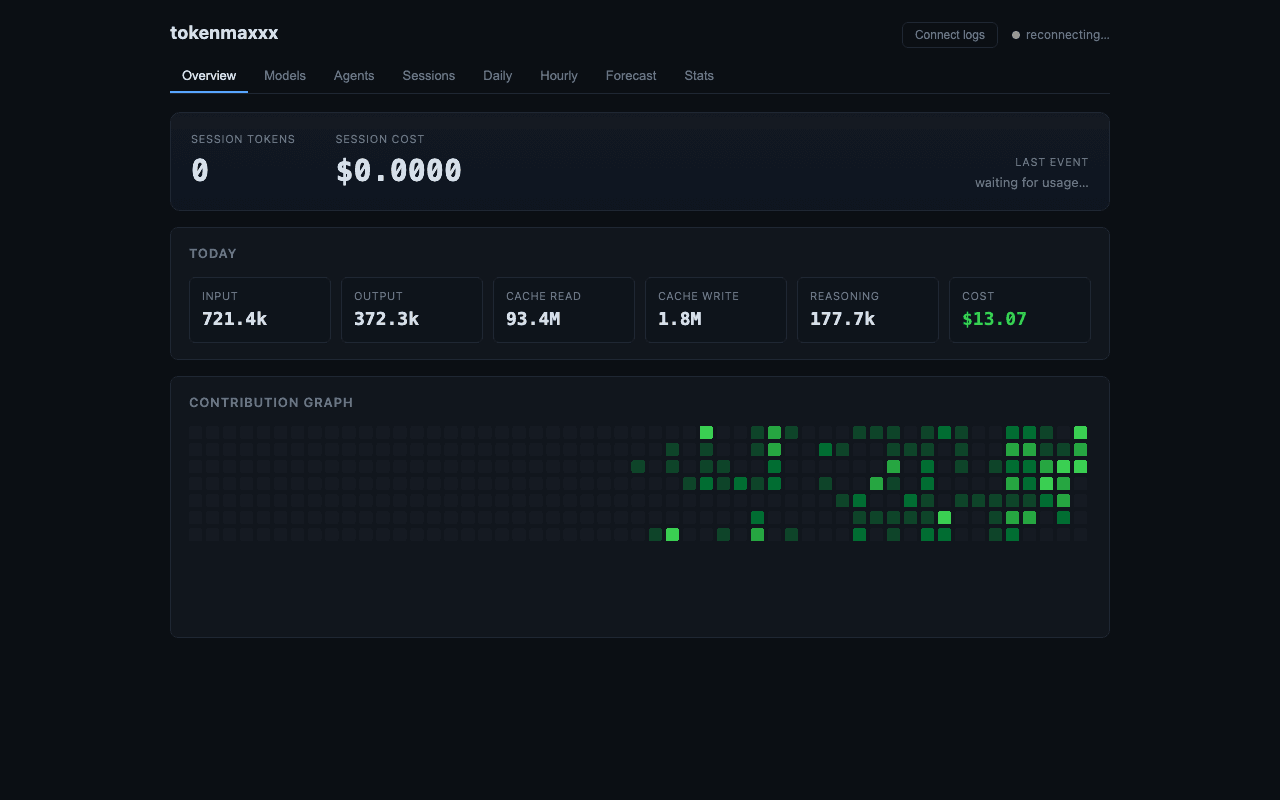Select the OUTPUT 372.3k card

[x=412, y=310]
